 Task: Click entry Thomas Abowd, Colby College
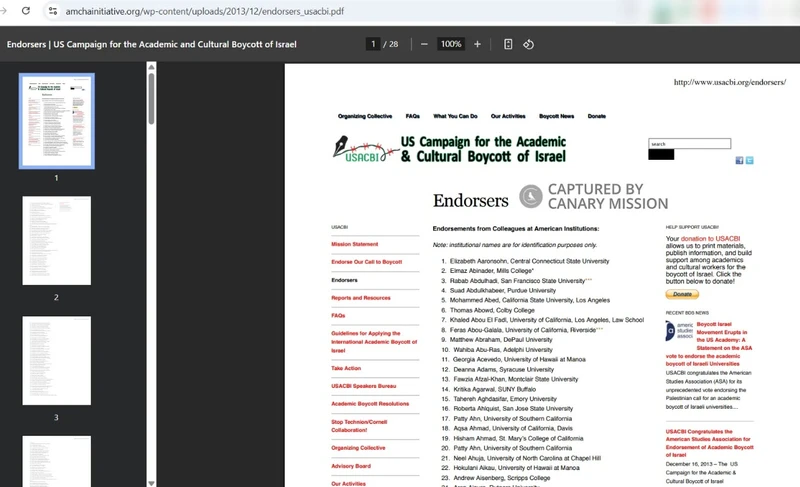(x=492, y=310)
